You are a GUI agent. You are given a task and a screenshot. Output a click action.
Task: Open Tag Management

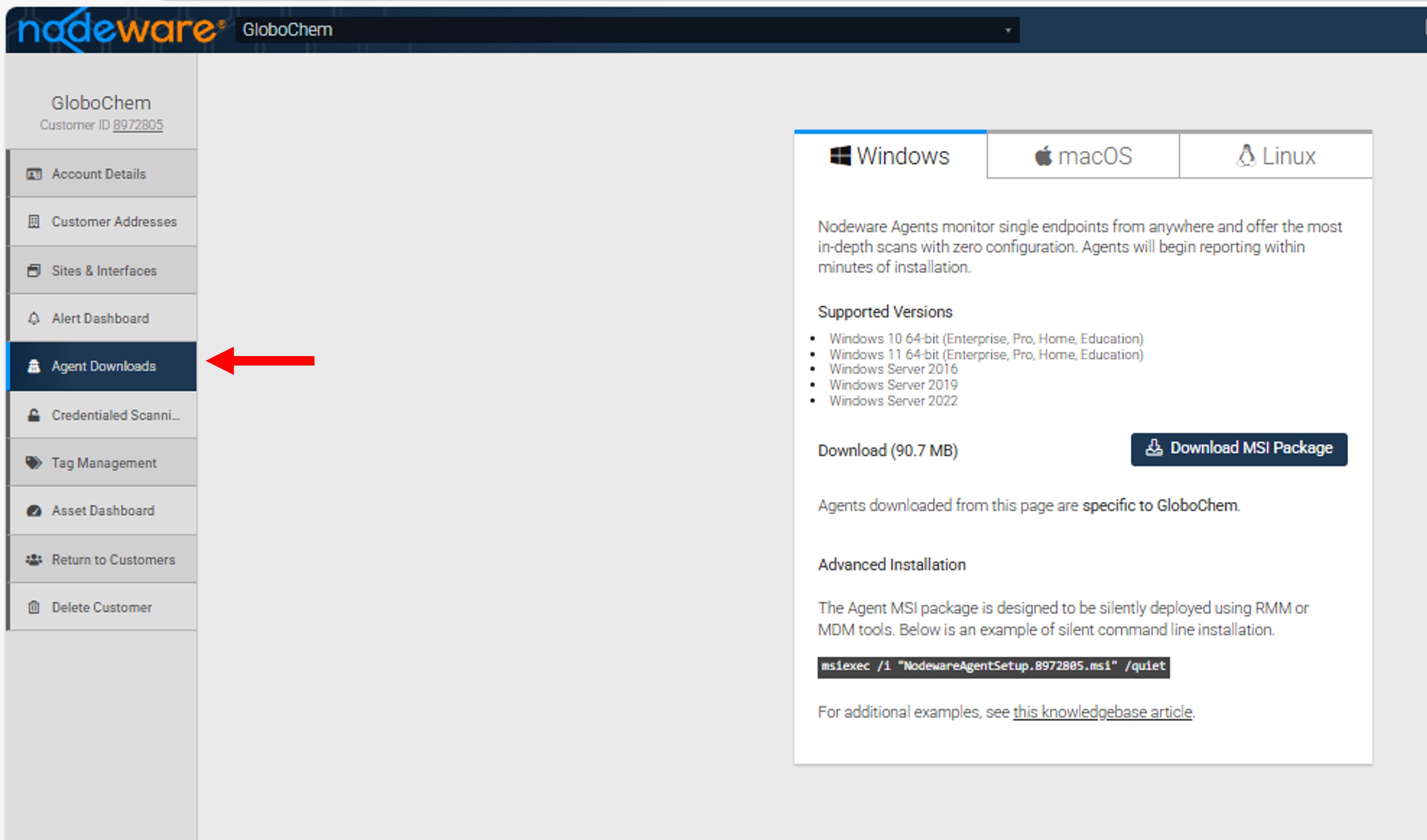tap(102, 463)
